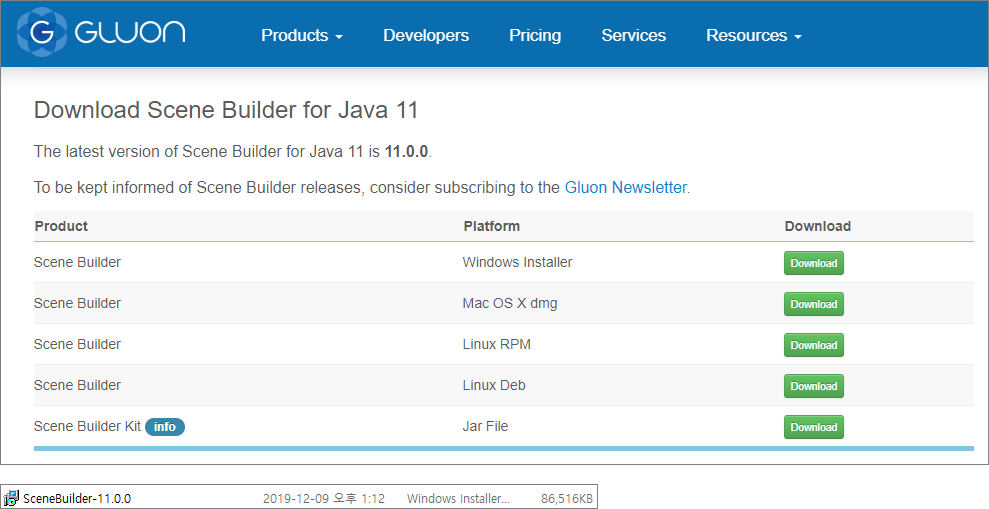989x509 pixels.
Task: Click the Gluon logo icon
Action: [x=42, y=32]
